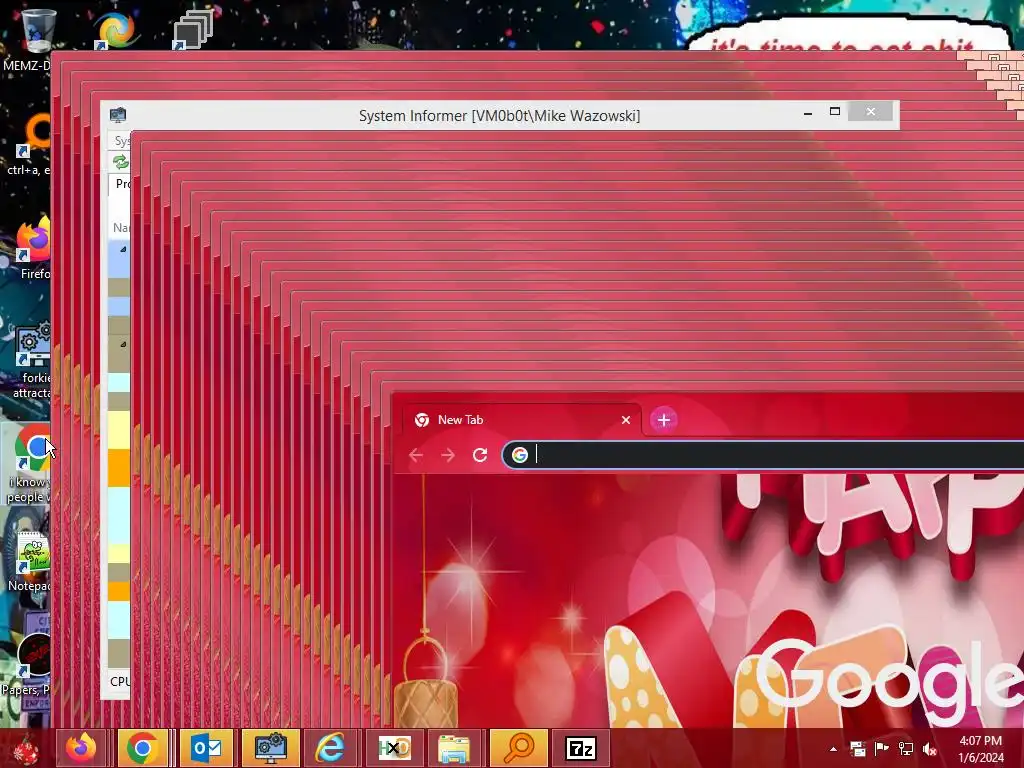Switch to System Informer taskbar icon
1024x768 pixels.
point(270,748)
